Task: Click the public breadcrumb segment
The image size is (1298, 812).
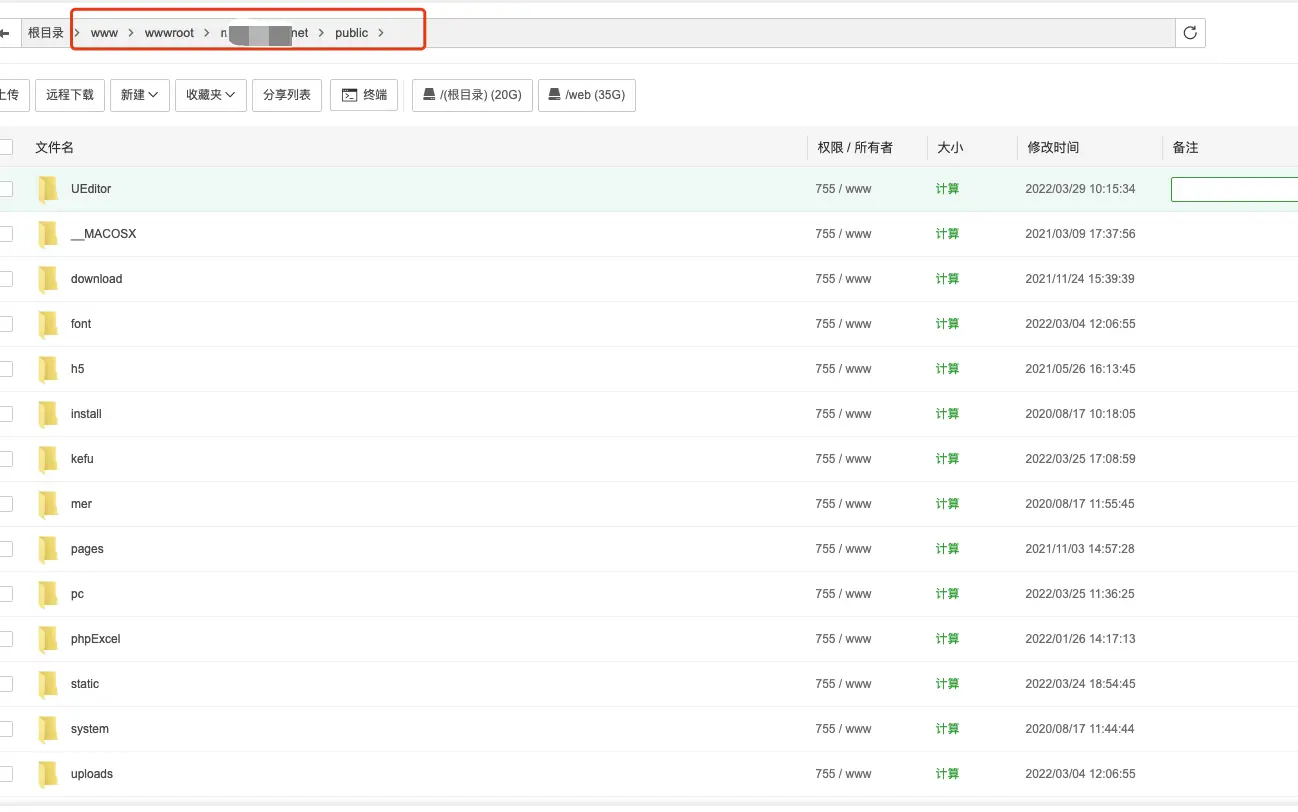Action: click(x=352, y=33)
